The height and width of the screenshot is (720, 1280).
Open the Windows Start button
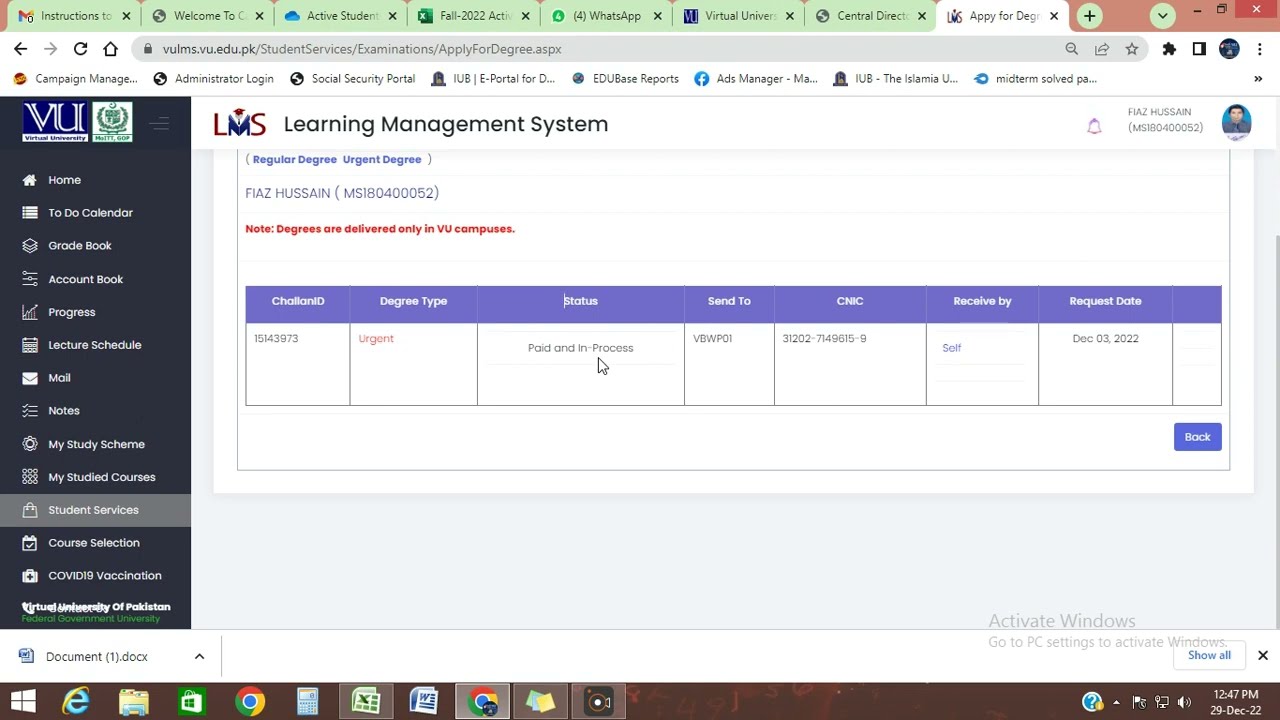[22, 702]
